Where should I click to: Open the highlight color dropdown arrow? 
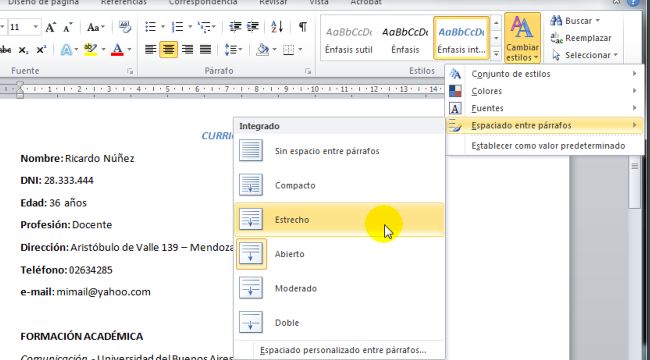[103, 50]
